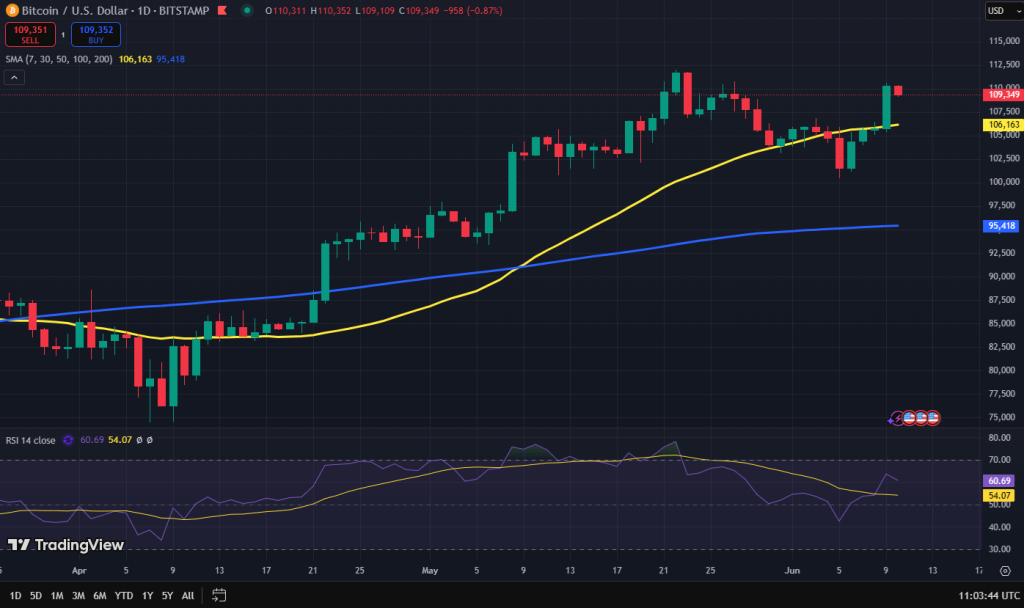Viewport: 1024px width, 608px height.
Task: Click a US flag economic event icon on chart
Action: 920,417
